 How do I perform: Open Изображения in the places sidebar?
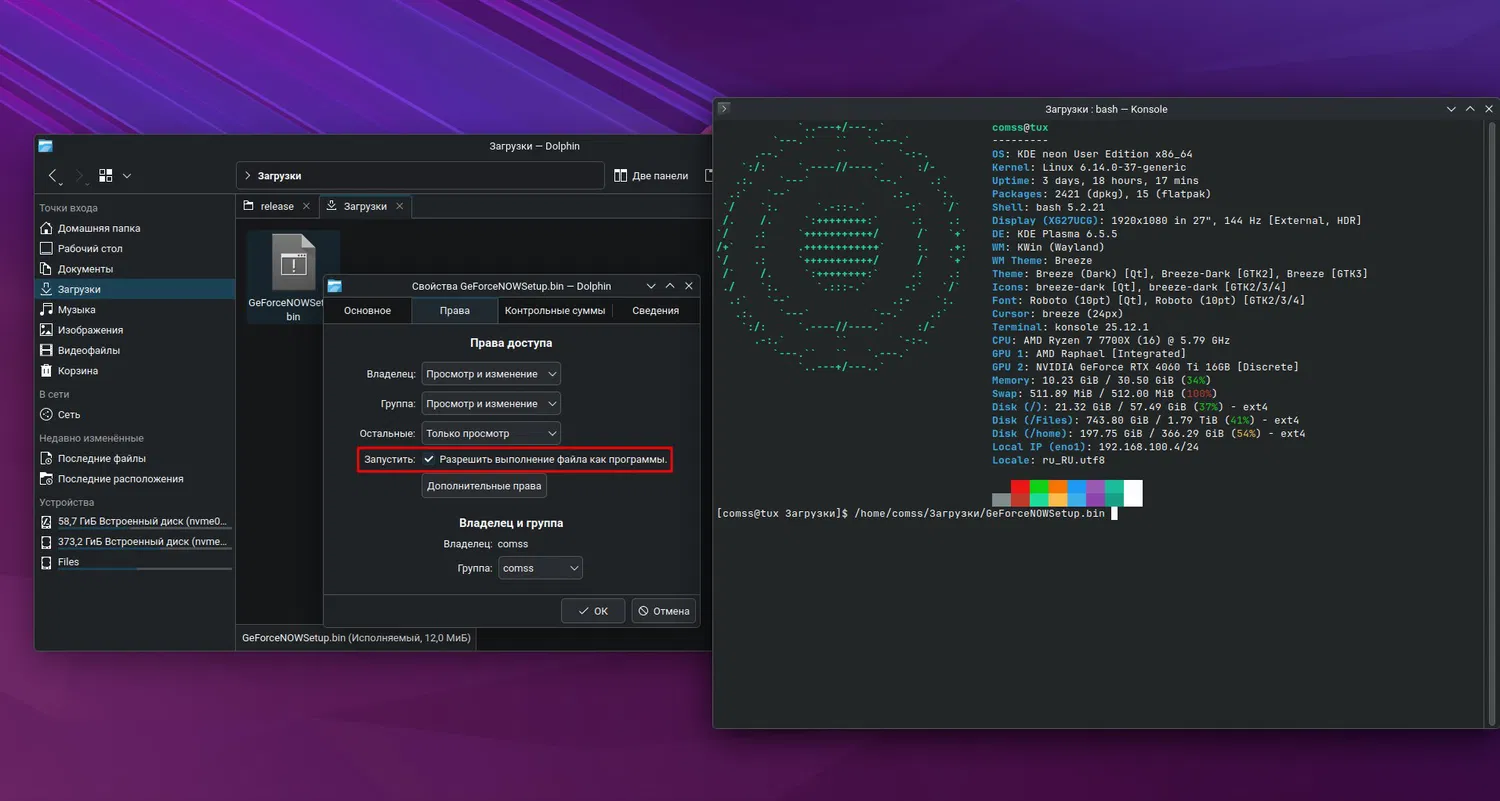[135, 330]
